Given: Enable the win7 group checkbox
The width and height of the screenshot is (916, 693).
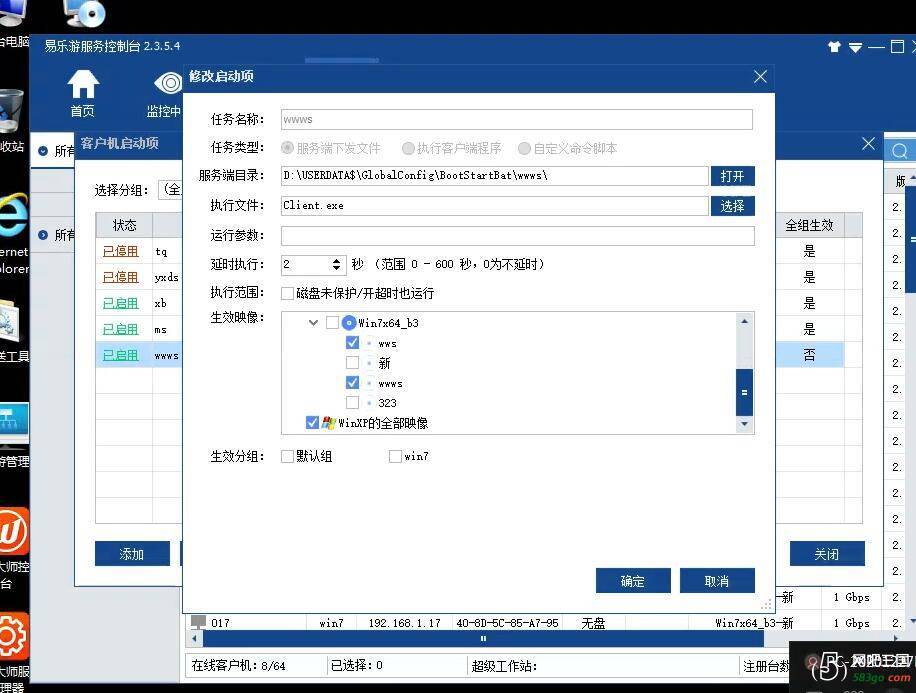Looking at the screenshot, I should tap(395, 456).
